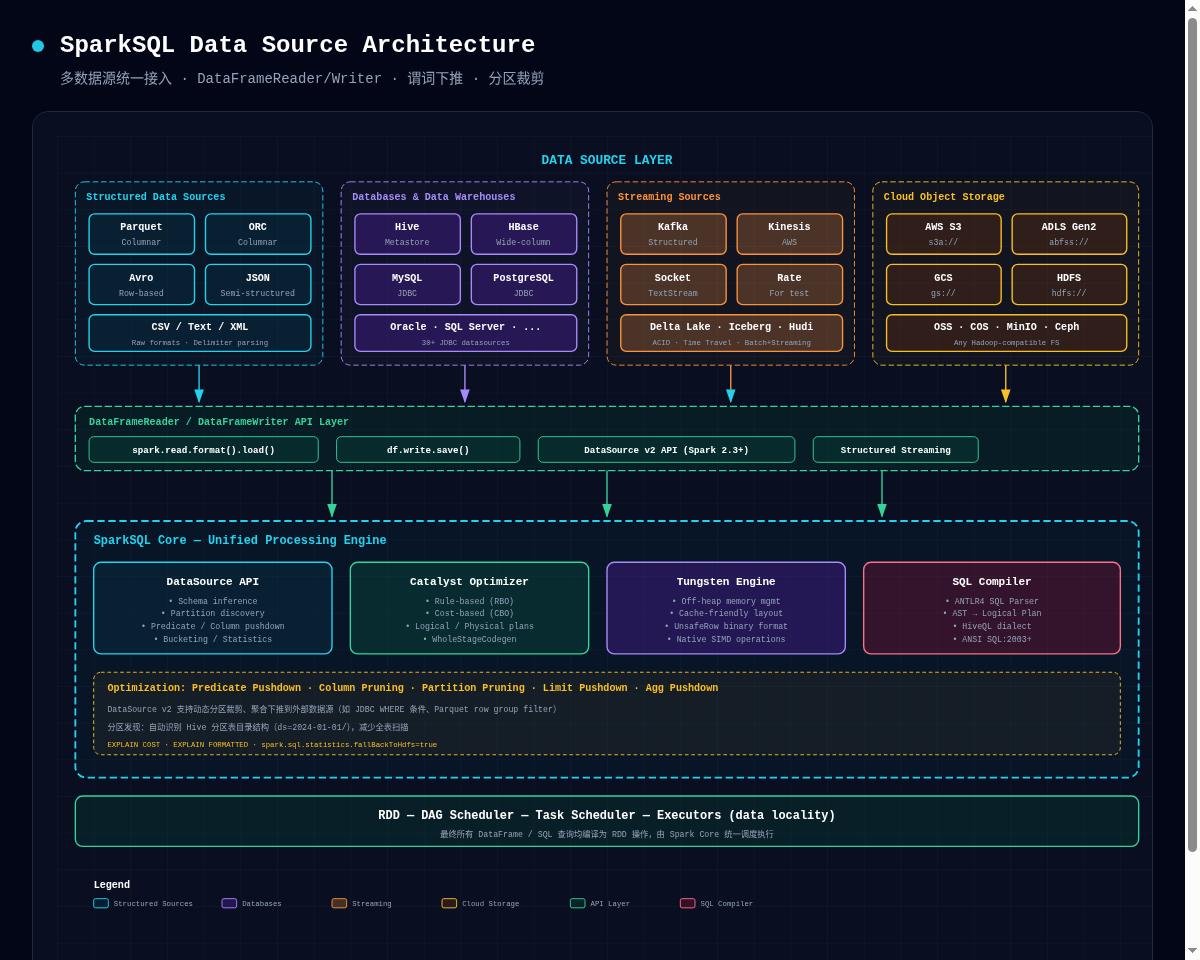Click the Streaming legend swatch
The image size is (1200, 960).
(x=339, y=903)
